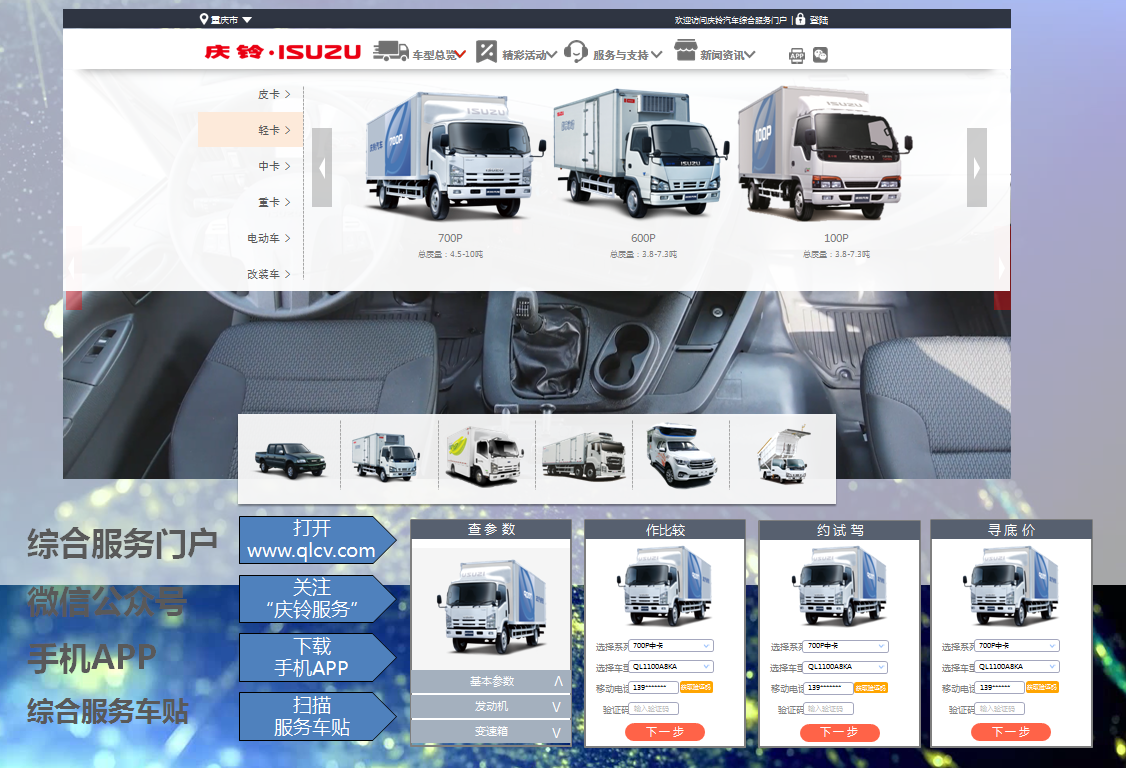Click the phone number field in 作比较 panel
Viewport: 1126px width, 768px height.
(x=654, y=688)
